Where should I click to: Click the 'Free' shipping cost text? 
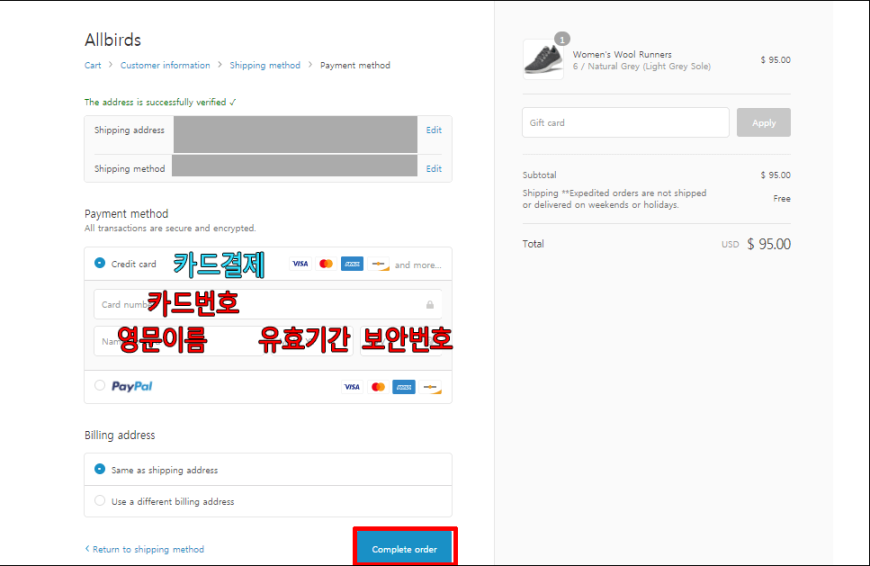(x=782, y=199)
